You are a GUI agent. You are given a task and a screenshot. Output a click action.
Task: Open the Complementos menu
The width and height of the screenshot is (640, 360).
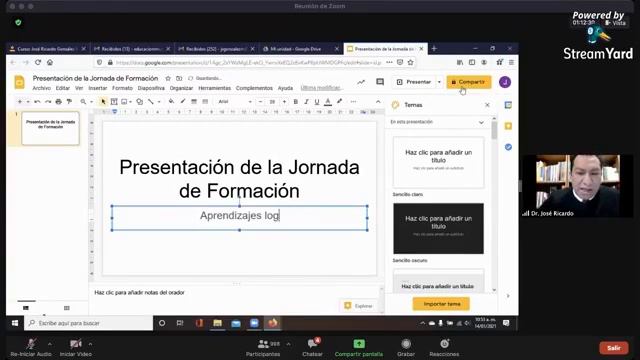[x=254, y=88]
